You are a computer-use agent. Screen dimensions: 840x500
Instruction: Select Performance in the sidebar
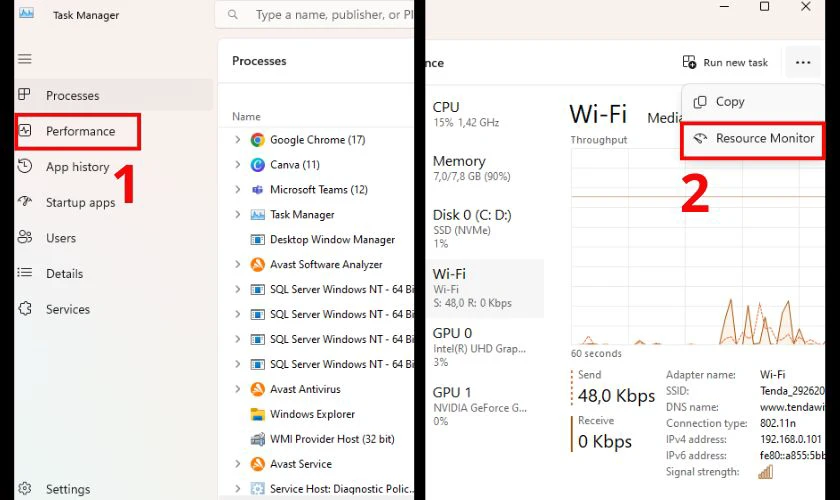[x=79, y=131]
